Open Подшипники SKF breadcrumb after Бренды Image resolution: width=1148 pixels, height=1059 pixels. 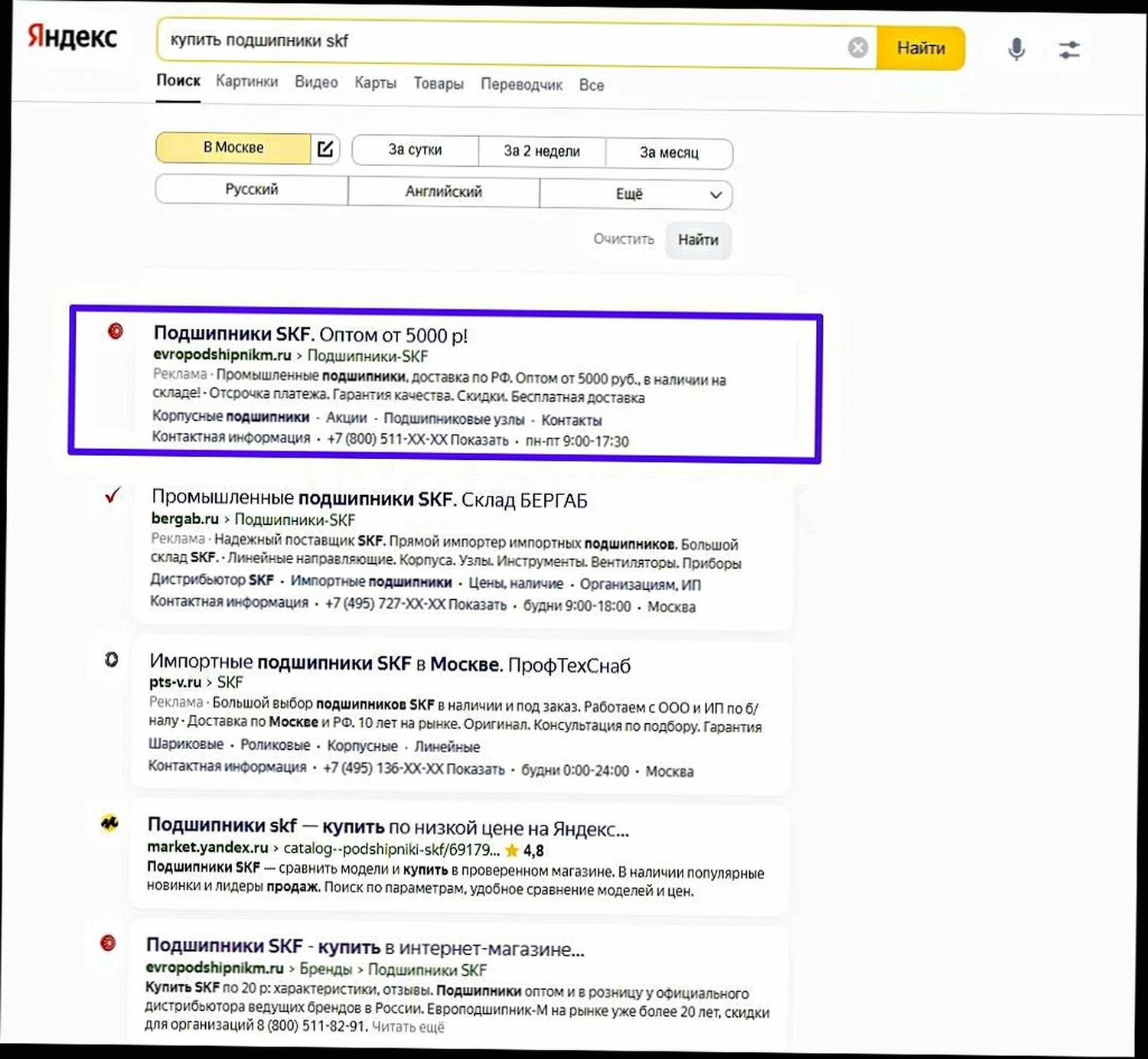(x=427, y=969)
